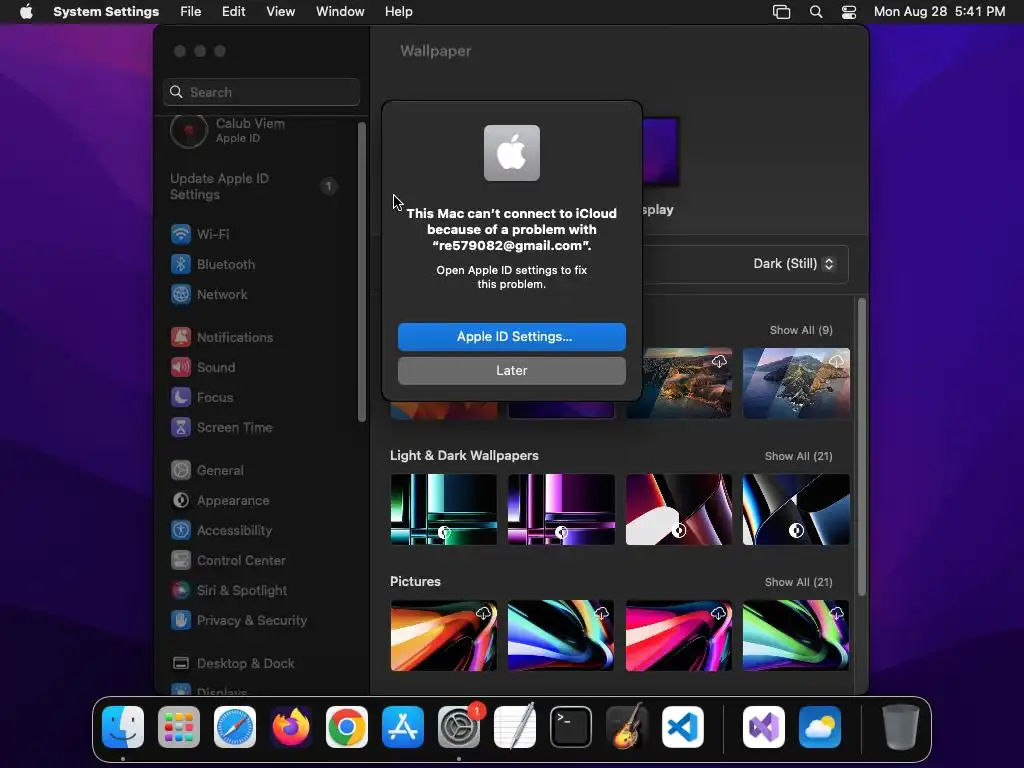Image resolution: width=1024 pixels, height=768 pixels.
Task: Select the Notifications bell icon
Action: coord(181,337)
